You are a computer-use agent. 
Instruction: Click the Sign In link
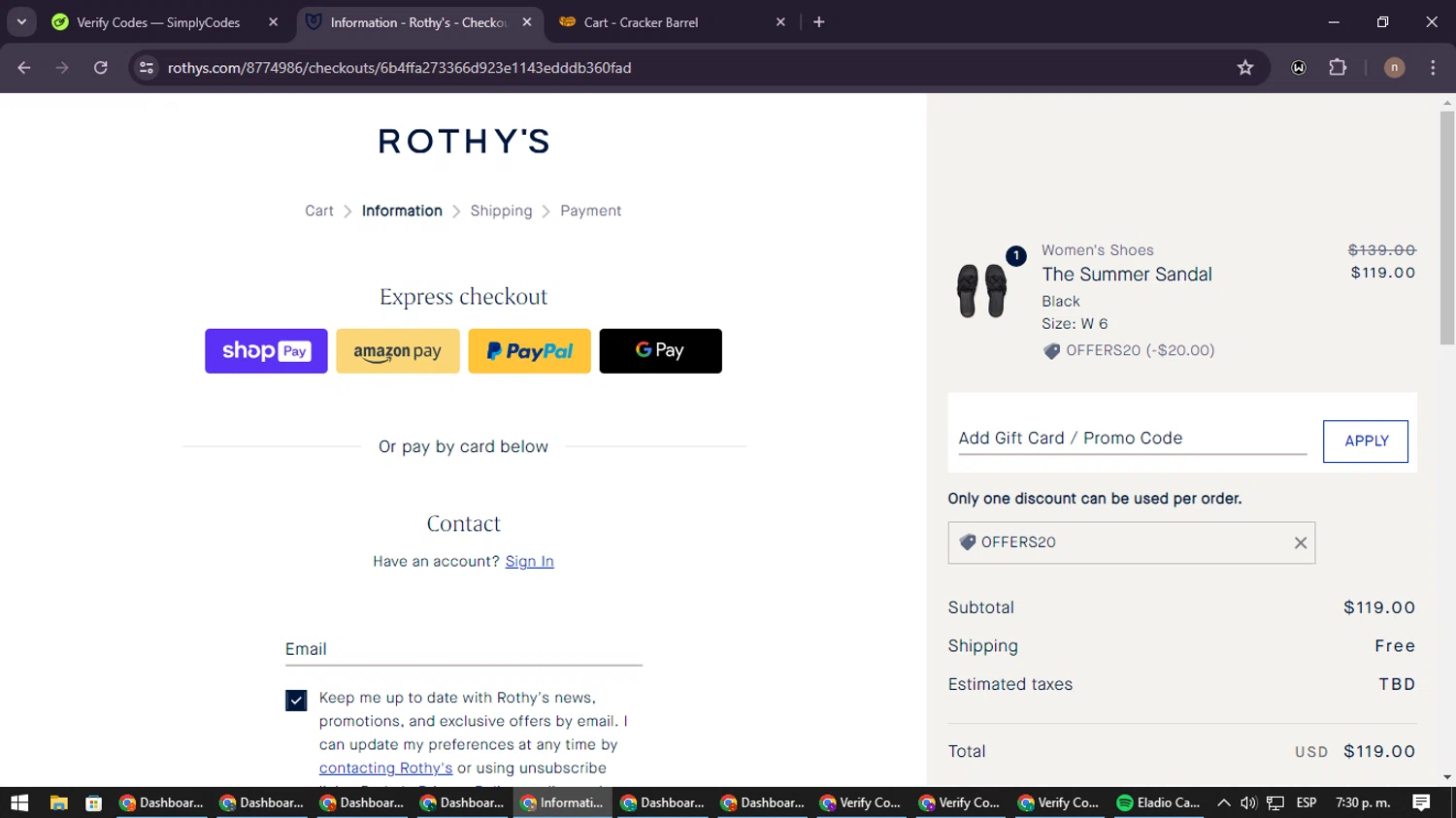click(x=529, y=561)
